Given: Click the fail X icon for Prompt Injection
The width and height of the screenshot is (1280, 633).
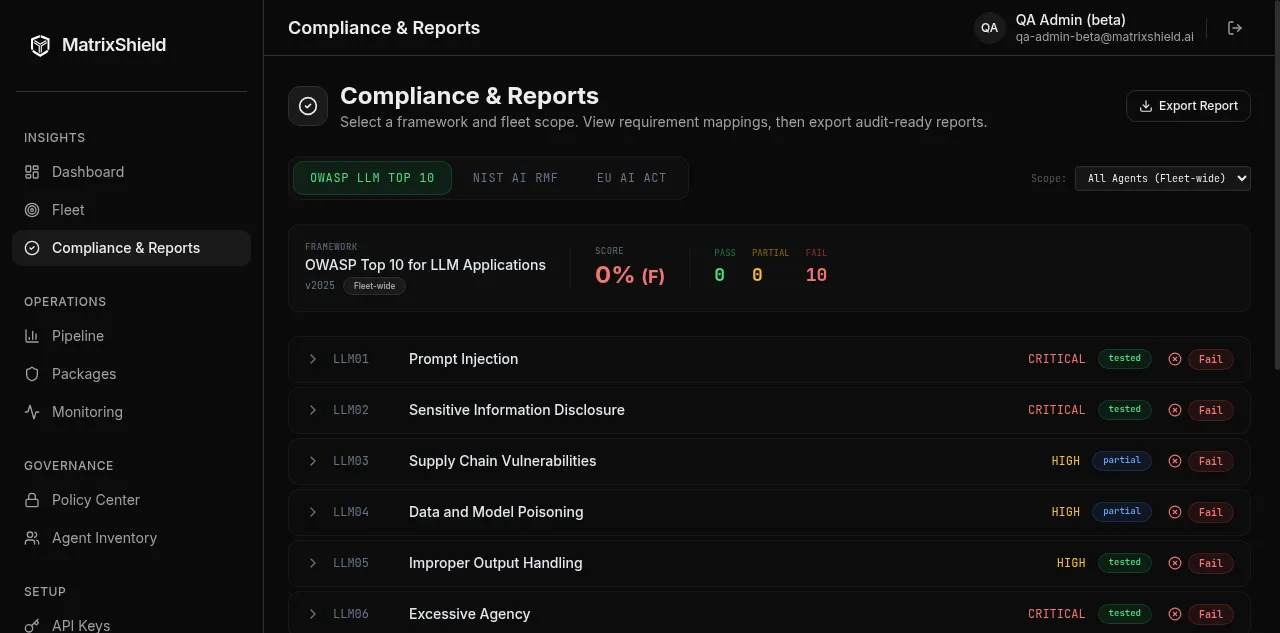Looking at the screenshot, I should click(x=1175, y=359).
